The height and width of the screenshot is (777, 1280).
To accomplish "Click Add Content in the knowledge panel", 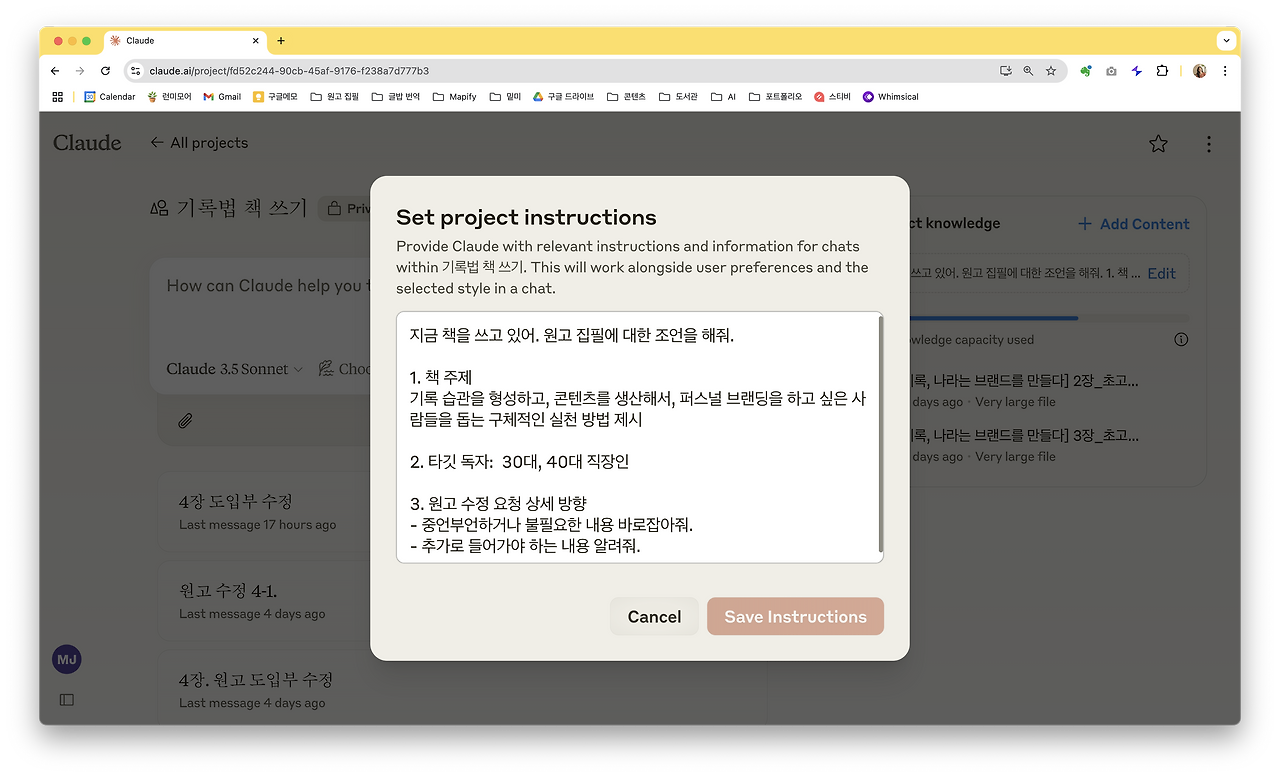I will (1132, 223).
